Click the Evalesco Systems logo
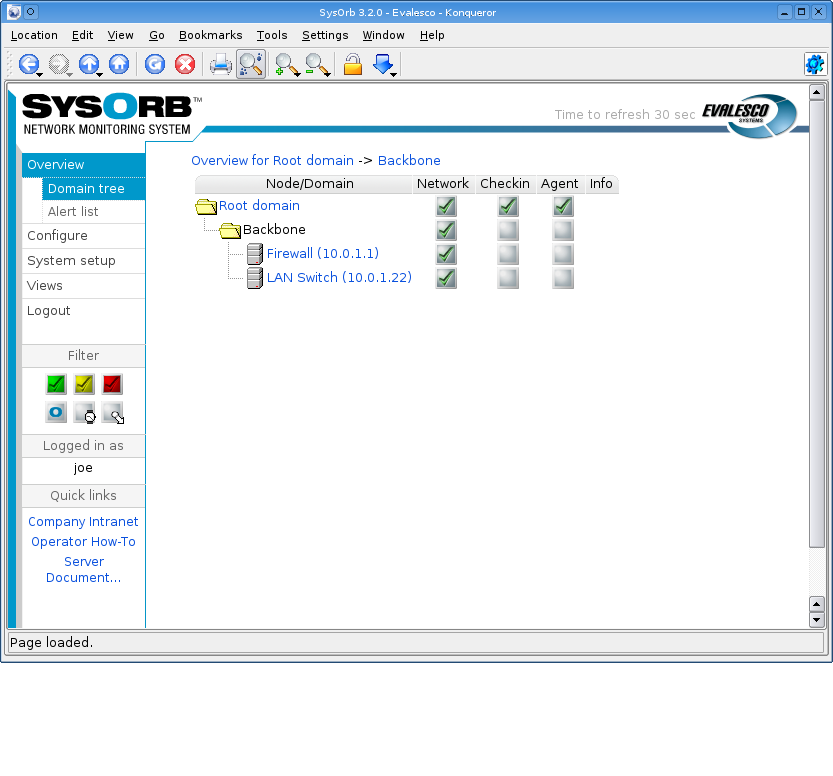This screenshot has width=833, height=776. pos(750,116)
